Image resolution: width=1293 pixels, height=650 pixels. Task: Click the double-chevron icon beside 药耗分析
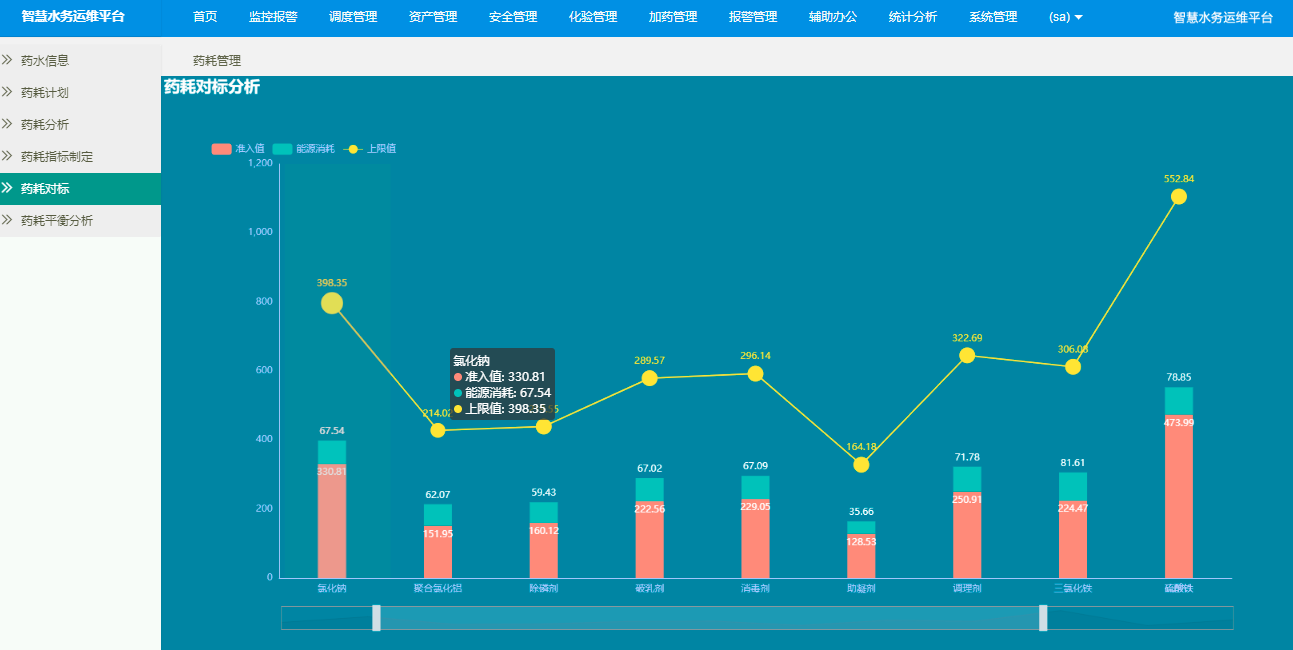click(8, 125)
